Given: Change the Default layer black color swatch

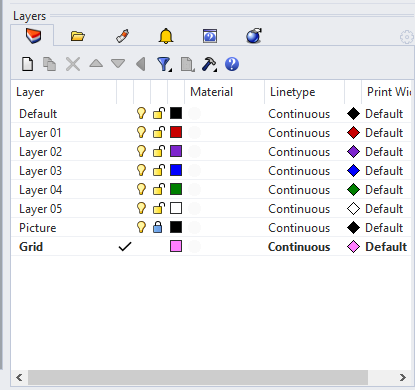Looking at the screenshot, I should pyautogui.click(x=176, y=113).
